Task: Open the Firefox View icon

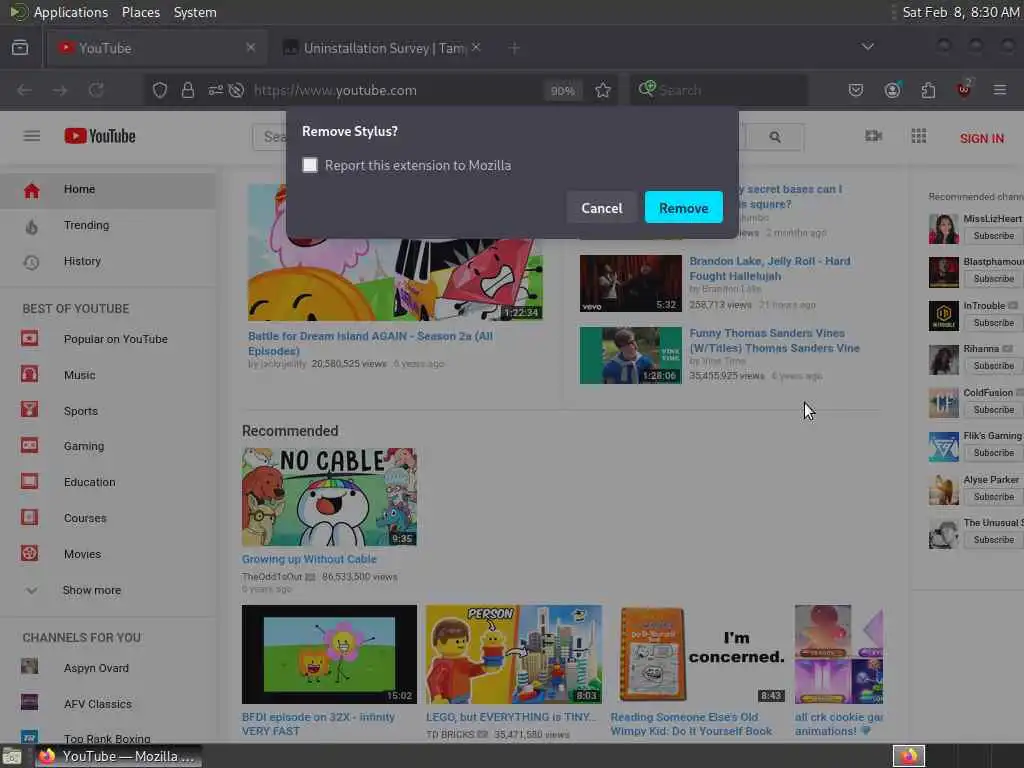Action: (x=20, y=48)
